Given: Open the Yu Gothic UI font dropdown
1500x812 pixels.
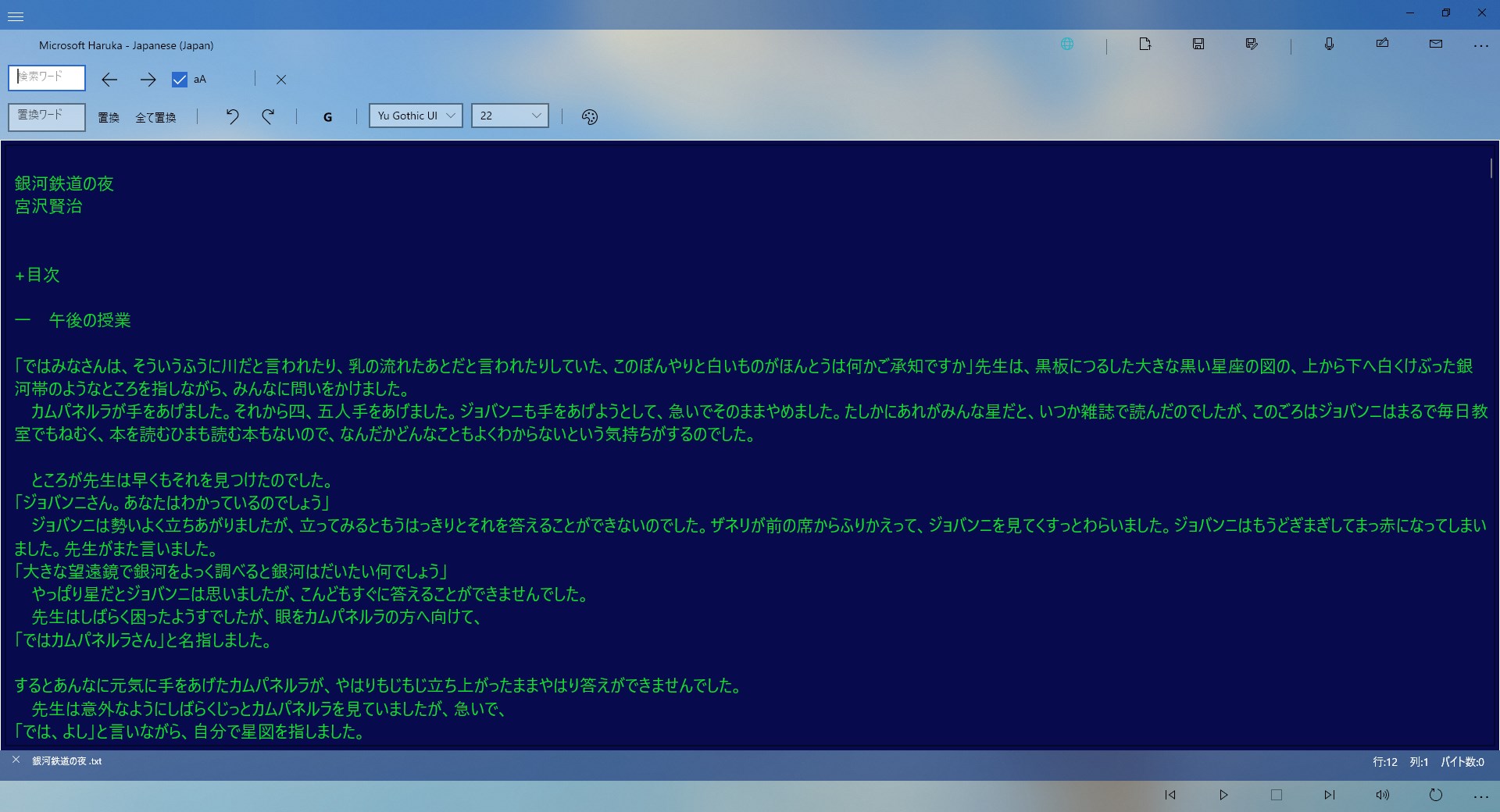Looking at the screenshot, I should click(x=416, y=116).
